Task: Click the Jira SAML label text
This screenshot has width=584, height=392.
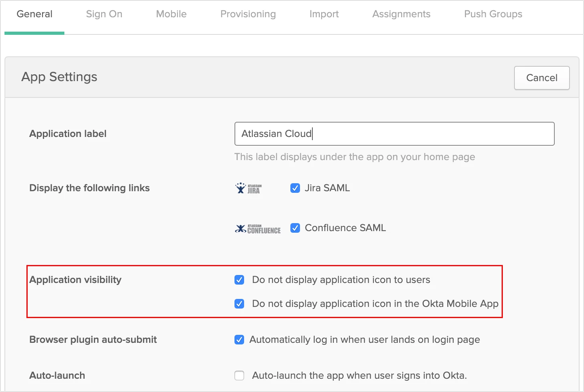Action: [x=327, y=188]
